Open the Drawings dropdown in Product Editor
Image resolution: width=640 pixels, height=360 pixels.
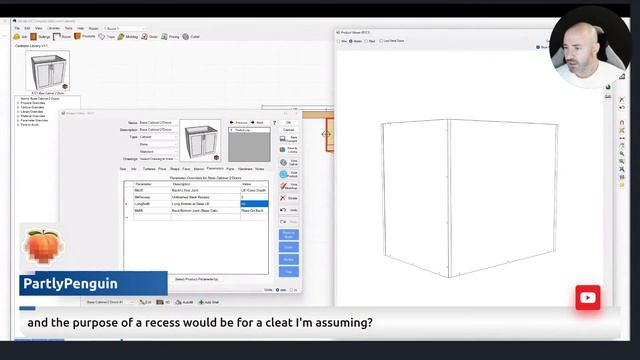tap(158, 159)
